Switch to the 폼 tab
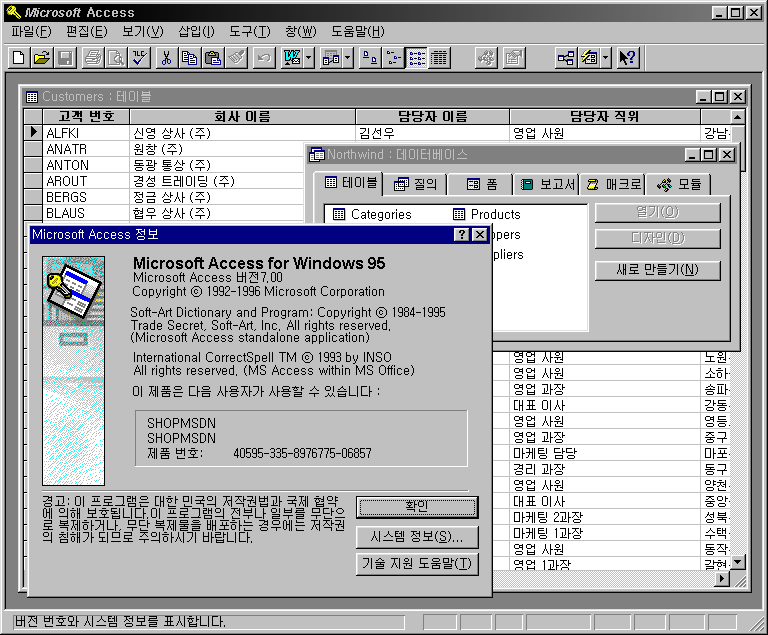 point(480,184)
